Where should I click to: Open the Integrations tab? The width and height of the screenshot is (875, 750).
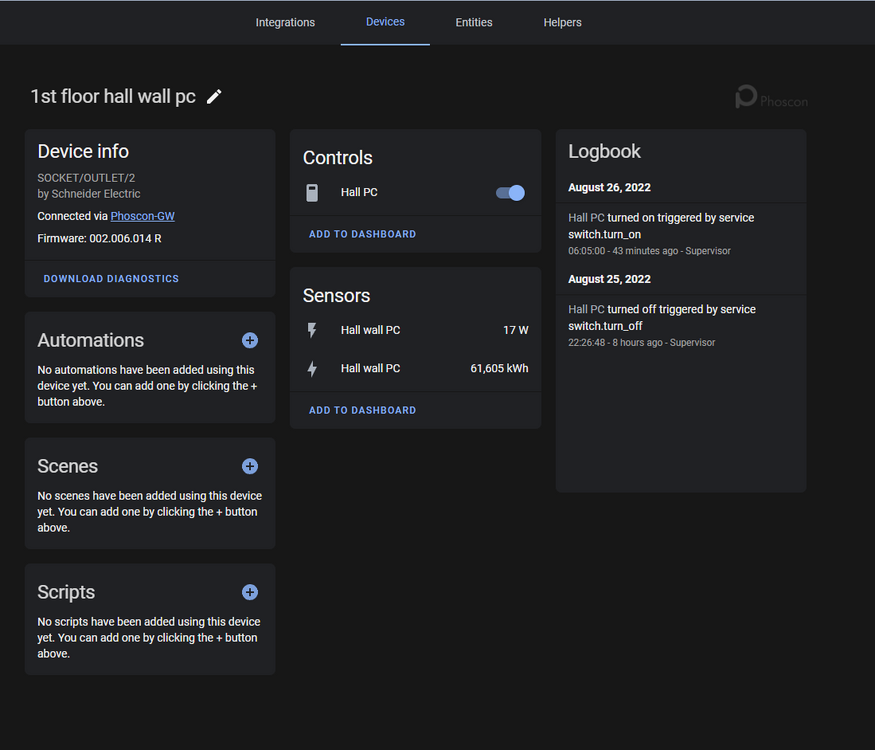tap(285, 23)
